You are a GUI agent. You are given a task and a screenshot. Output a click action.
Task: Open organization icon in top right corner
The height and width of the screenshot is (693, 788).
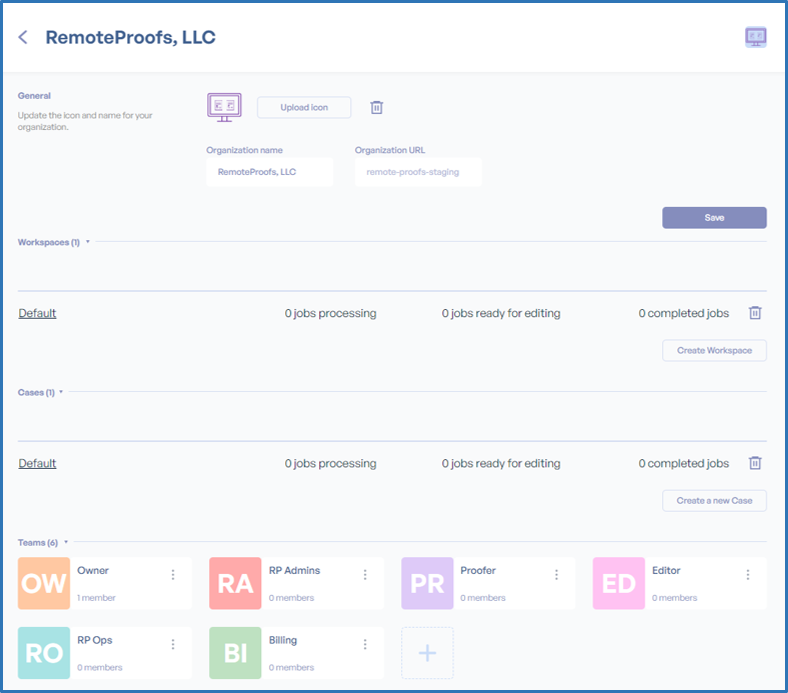pos(755,37)
